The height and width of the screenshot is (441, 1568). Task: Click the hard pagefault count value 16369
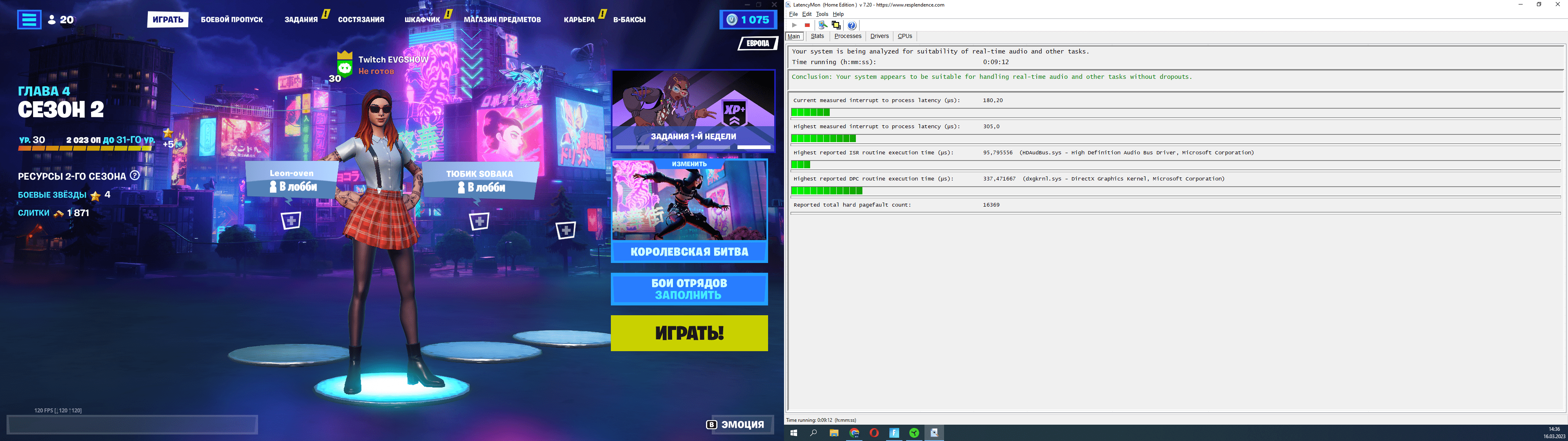tap(991, 205)
